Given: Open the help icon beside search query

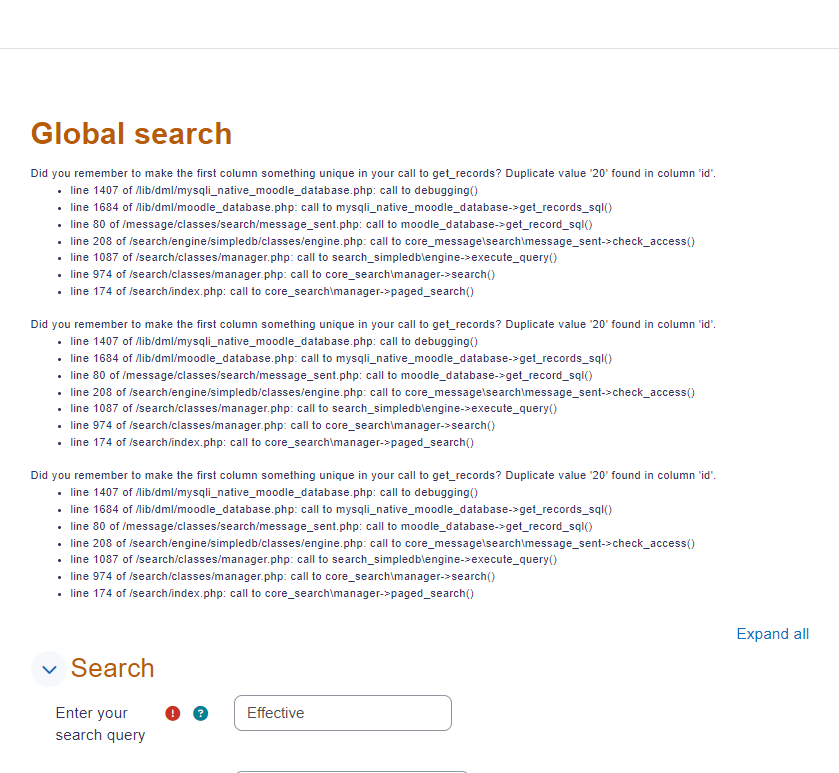Looking at the screenshot, I should click(x=201, y=713).
